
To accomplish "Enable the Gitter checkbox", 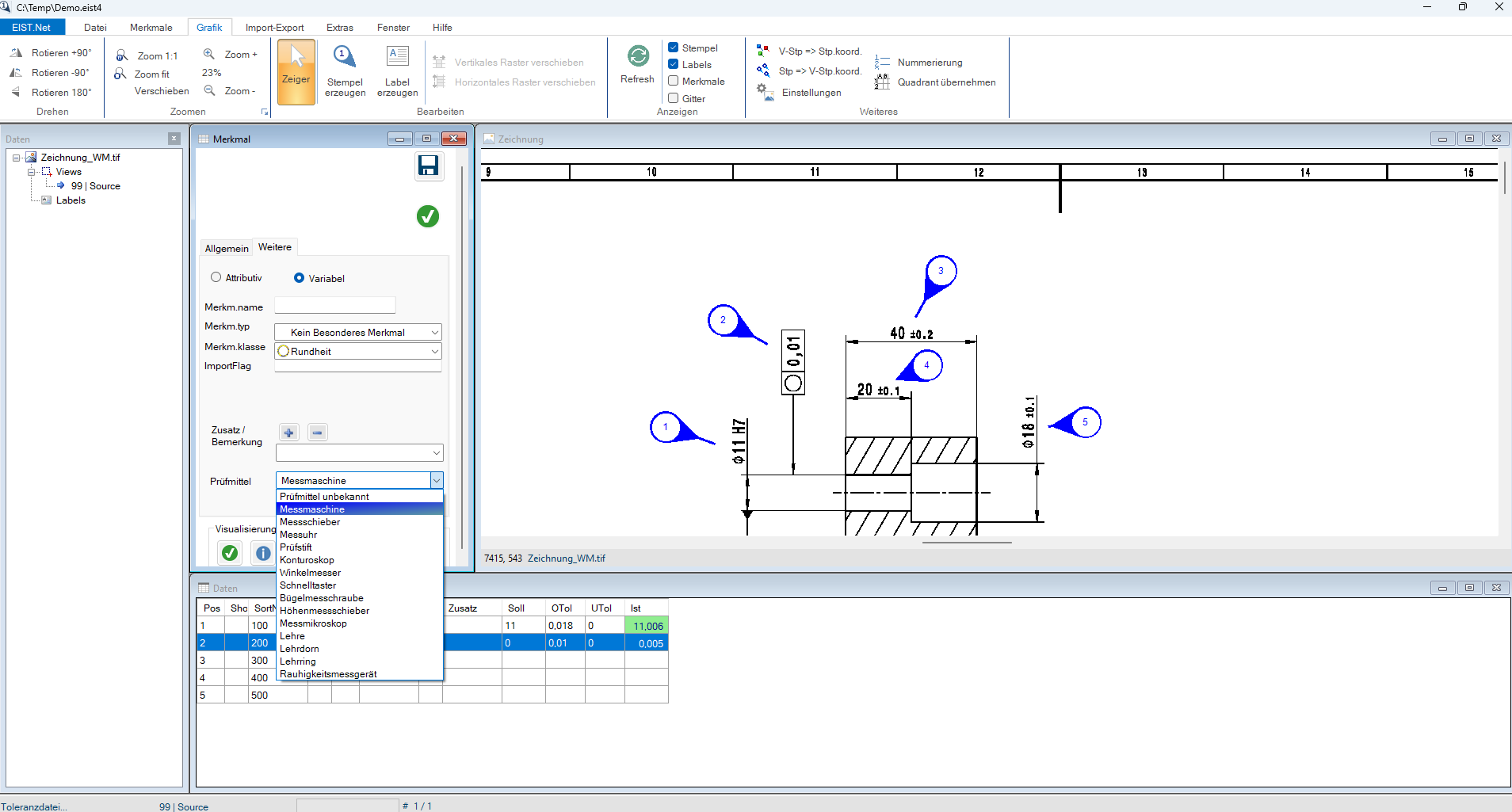I will [674, 98].
